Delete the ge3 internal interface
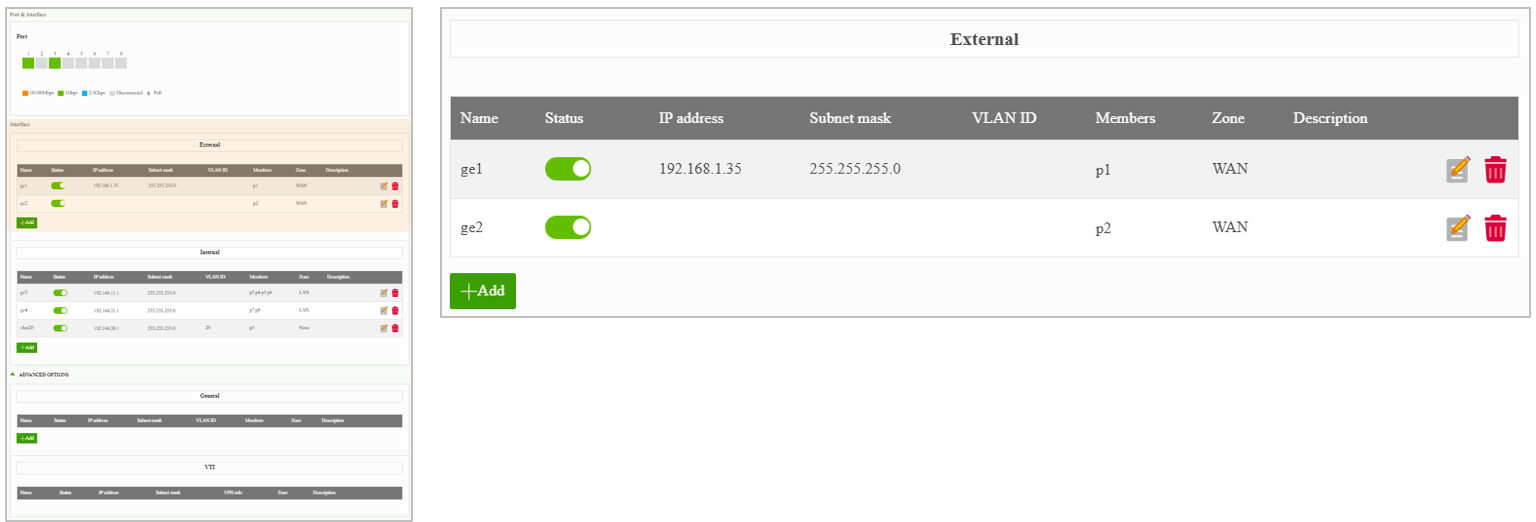 tap(395, 293)
